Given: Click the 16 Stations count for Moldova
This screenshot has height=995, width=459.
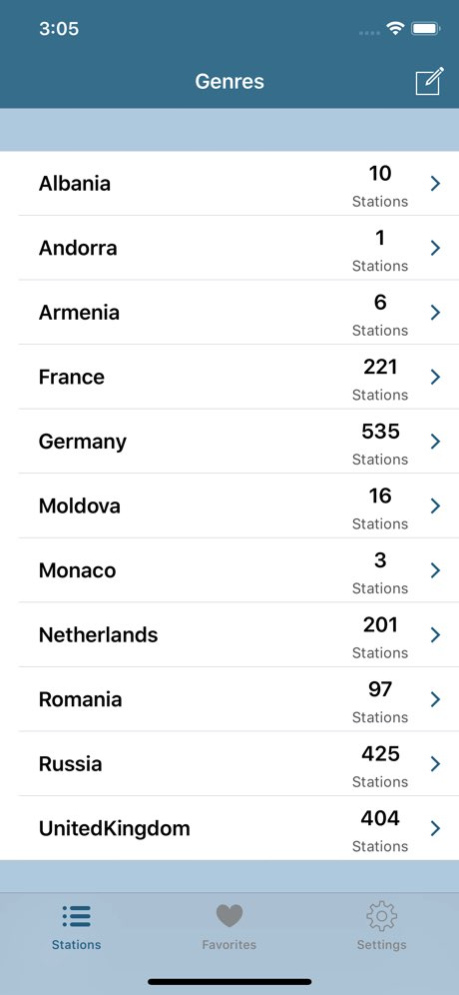Looking at the screenshot, I should click(x=380, y=508).
